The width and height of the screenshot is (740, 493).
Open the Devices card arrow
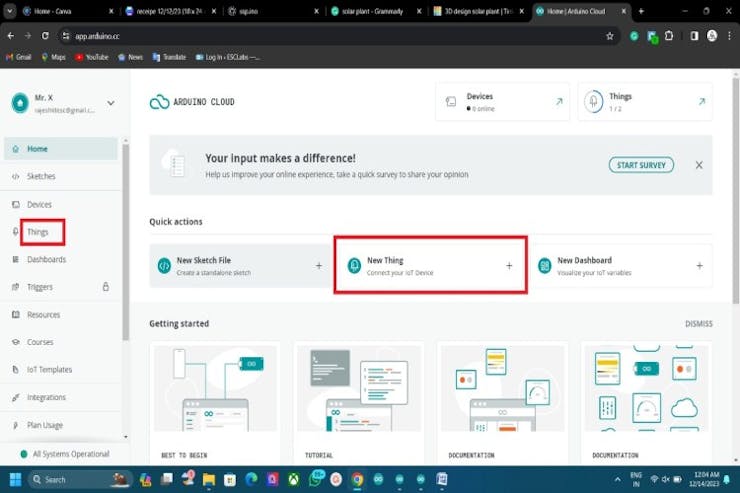tap(559, 101)
